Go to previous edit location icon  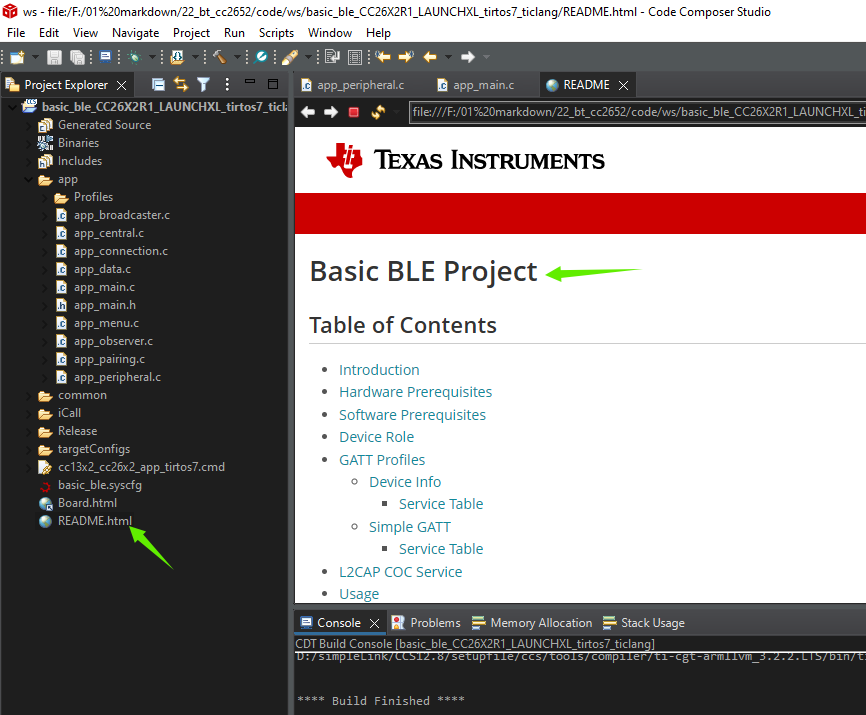pyautogui.click(x=383, y=57)
